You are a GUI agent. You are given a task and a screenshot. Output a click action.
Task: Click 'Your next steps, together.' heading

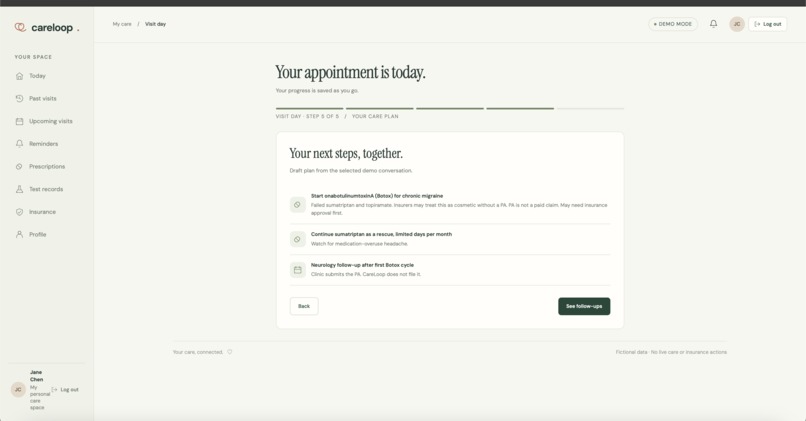point(346,153)
